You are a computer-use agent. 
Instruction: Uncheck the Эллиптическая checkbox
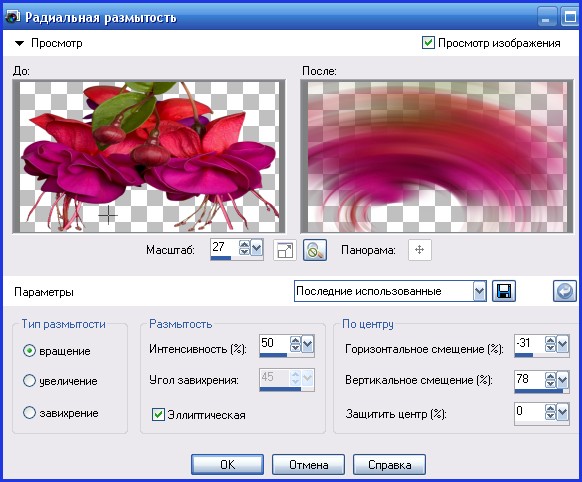coord(158,414)
